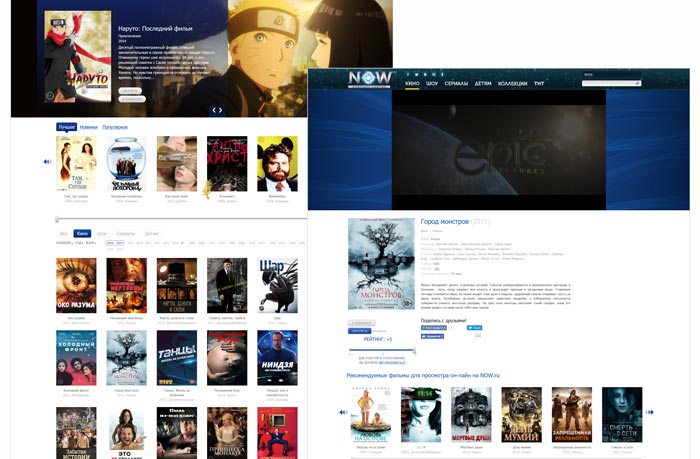The height and width of the screenshot is (459, 700).
Task: Click the upper white button on the Naruto banner
Action: pos(130,91)
